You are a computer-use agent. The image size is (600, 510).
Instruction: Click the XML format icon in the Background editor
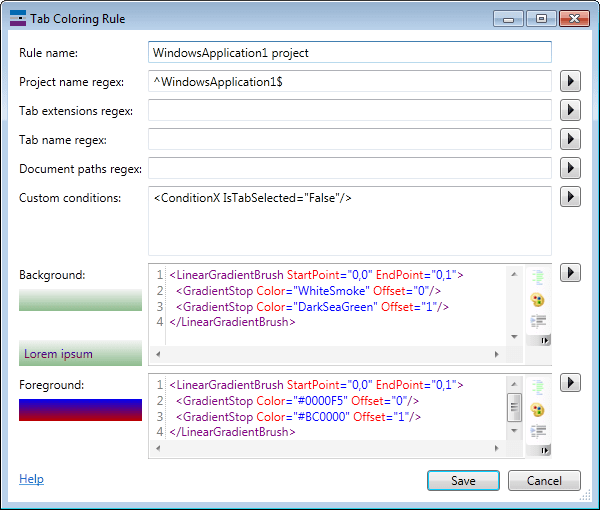click(538, 277)
